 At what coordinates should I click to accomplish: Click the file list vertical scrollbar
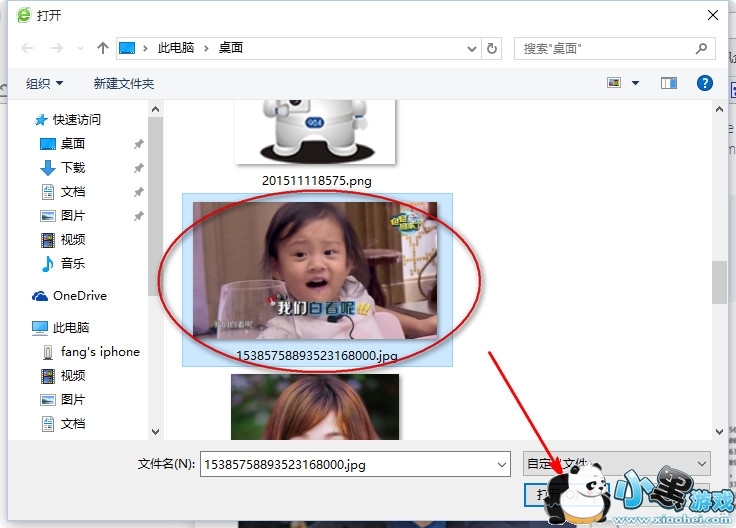click(x=719, y=283)
